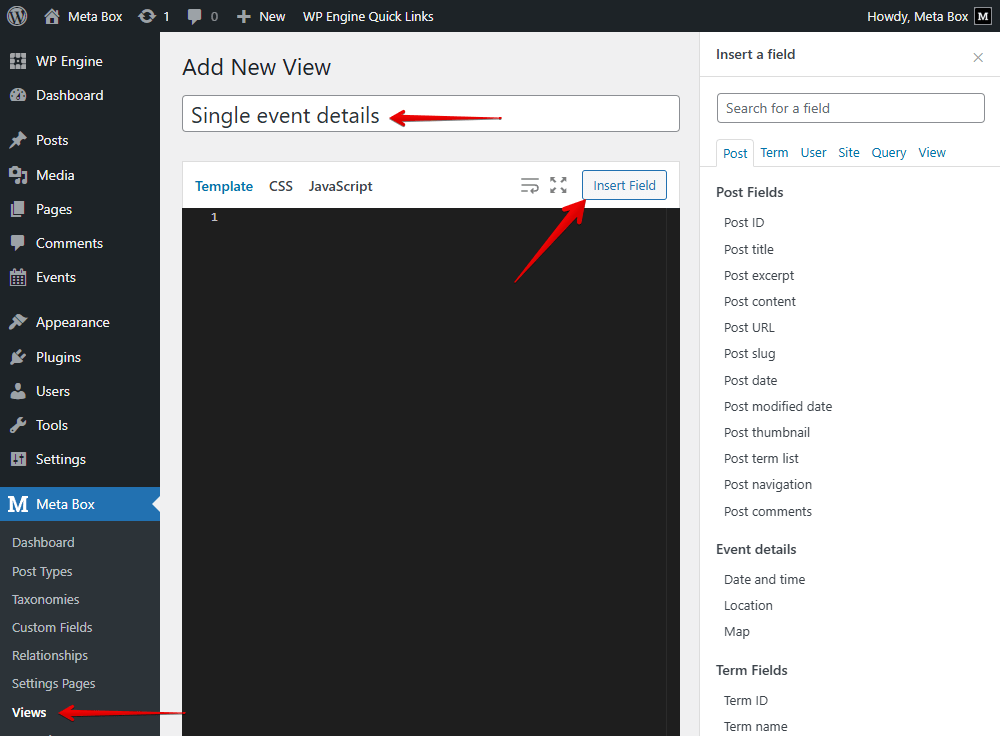
Task: Click the Meta Box M logo icon
Action: [18, 504]
